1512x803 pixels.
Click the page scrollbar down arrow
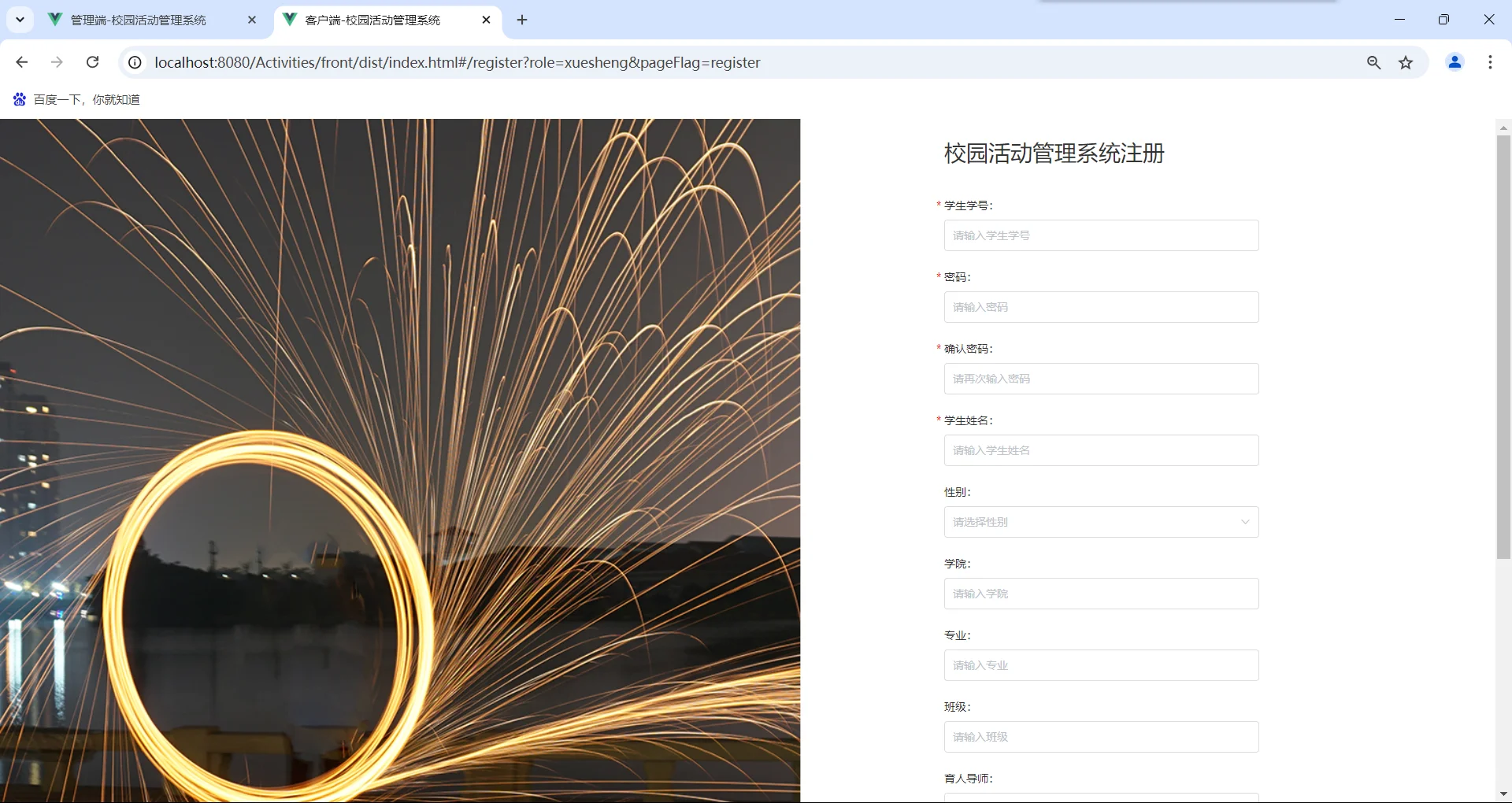pos(1503,794)
